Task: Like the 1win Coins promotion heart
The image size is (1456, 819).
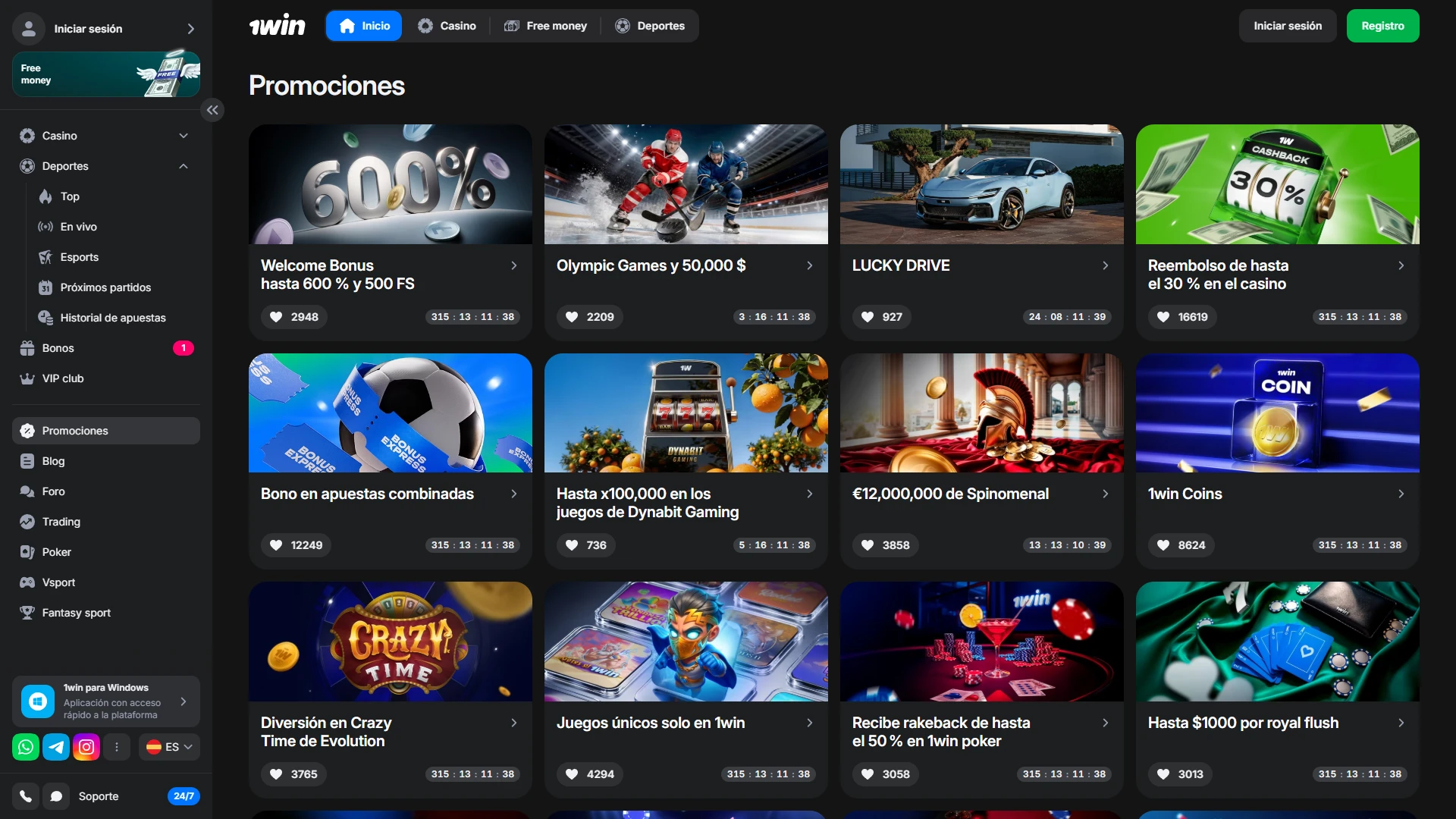Action: [x=1163, y=545]
